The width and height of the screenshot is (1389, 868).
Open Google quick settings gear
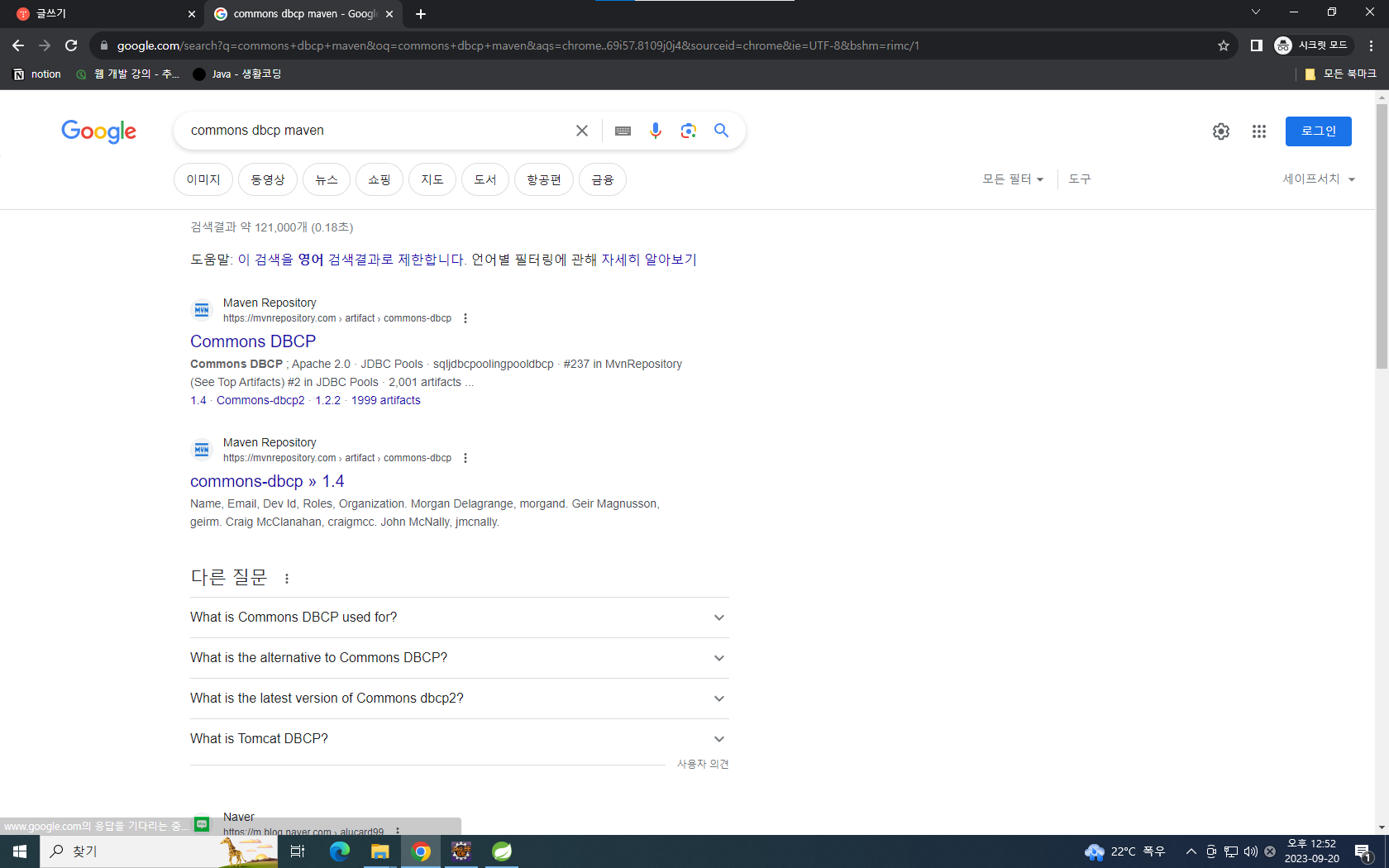1221,131
